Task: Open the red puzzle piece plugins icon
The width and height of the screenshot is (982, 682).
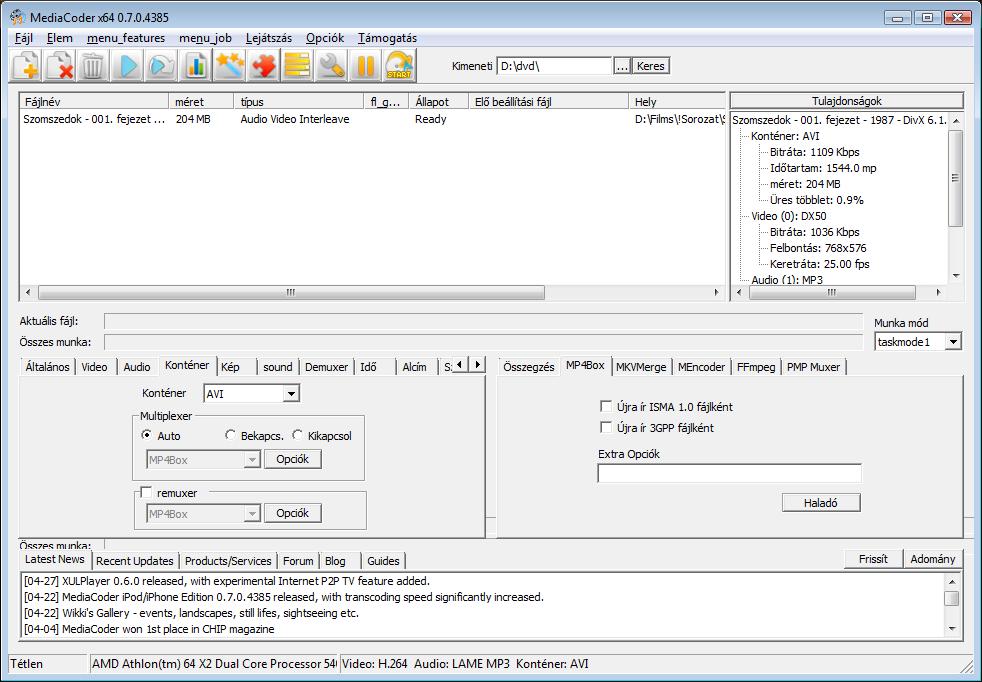Action: [x=263, y=66]
